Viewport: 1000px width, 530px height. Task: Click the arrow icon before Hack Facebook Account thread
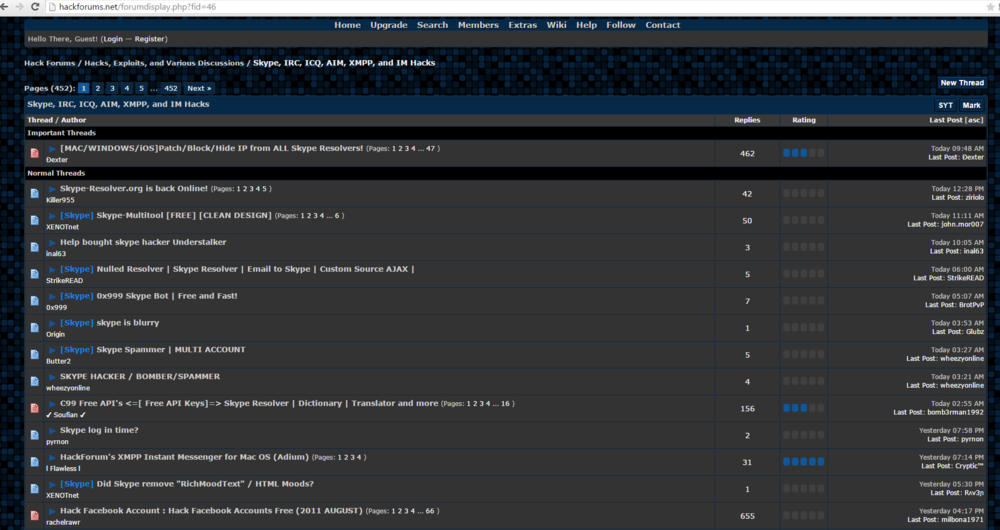point(52,511)
